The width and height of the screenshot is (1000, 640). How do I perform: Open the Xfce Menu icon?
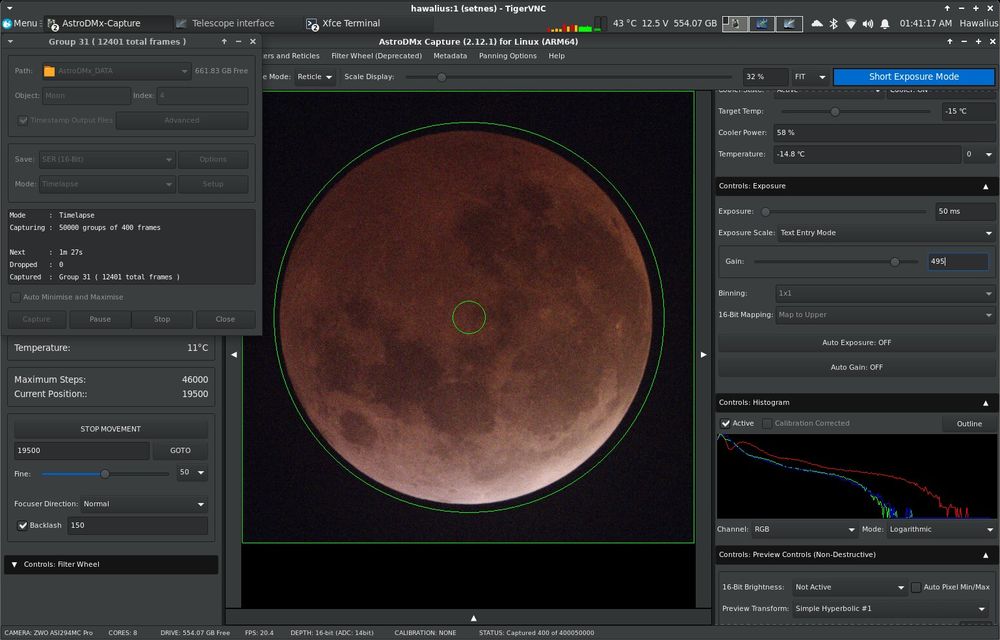(x=20, y=23)
